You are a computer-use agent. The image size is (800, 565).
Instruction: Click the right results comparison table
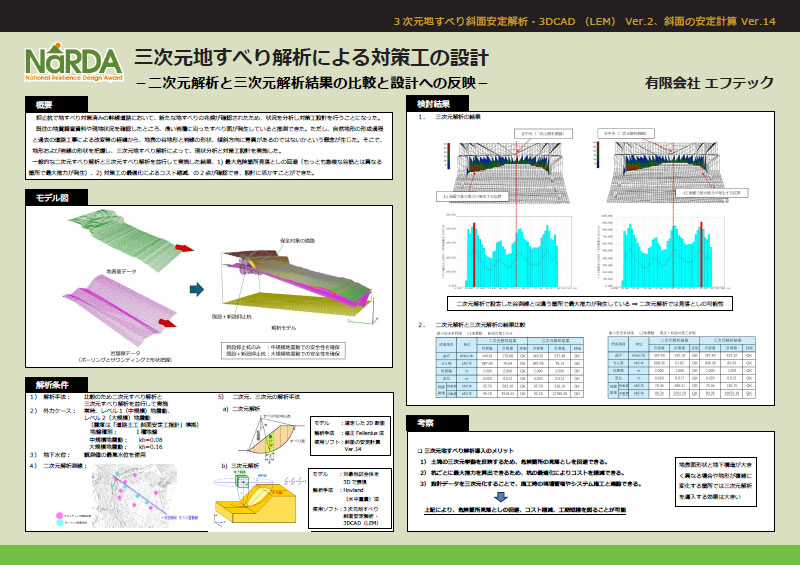(x=682, y=366)
